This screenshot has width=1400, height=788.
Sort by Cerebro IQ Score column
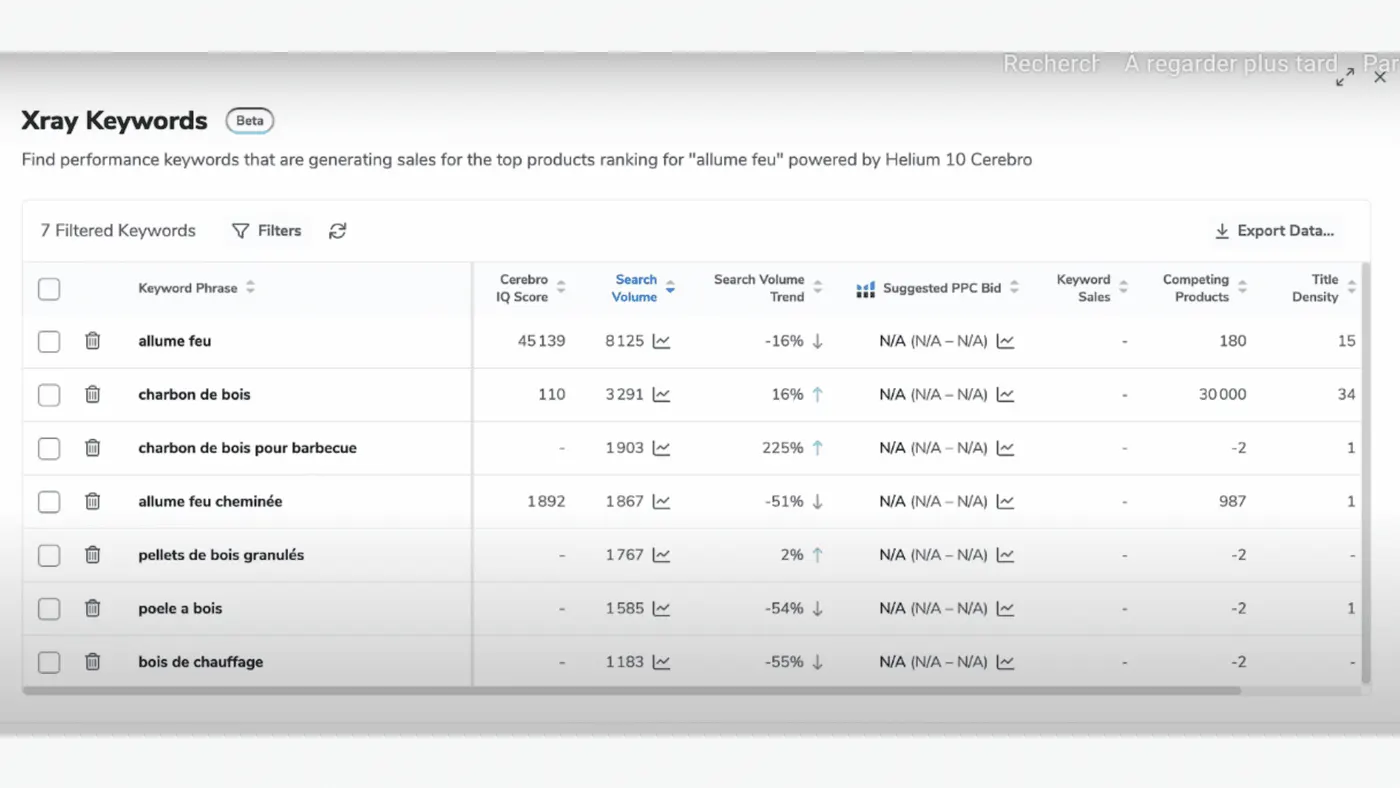[x=561, y=288]
